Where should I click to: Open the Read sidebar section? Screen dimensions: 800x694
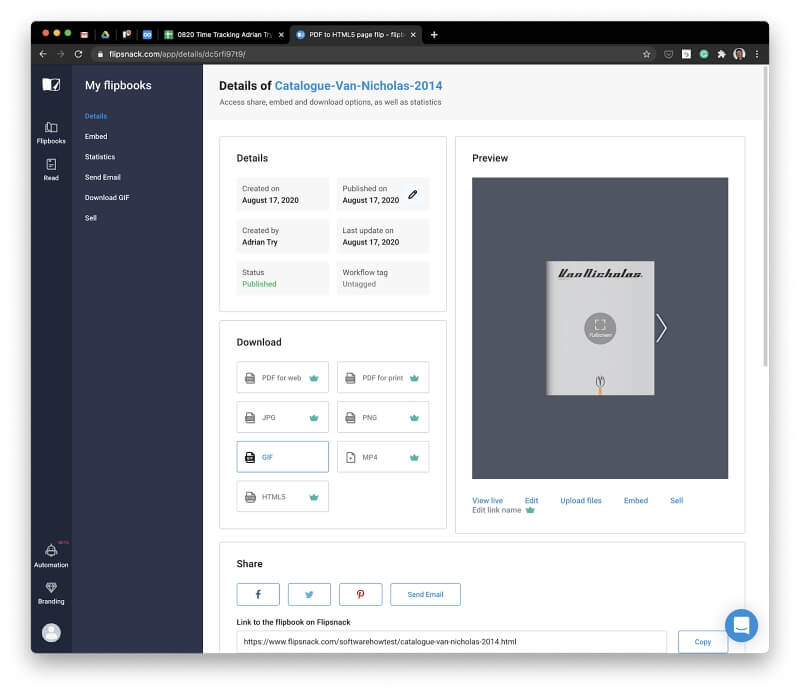click(x=51, y=169)
